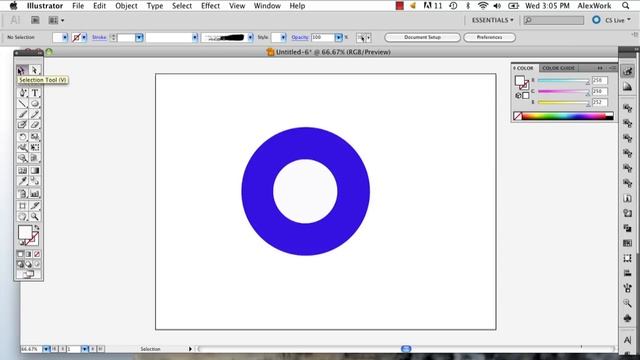Choose the Width tool

click(x=22, y=147)
